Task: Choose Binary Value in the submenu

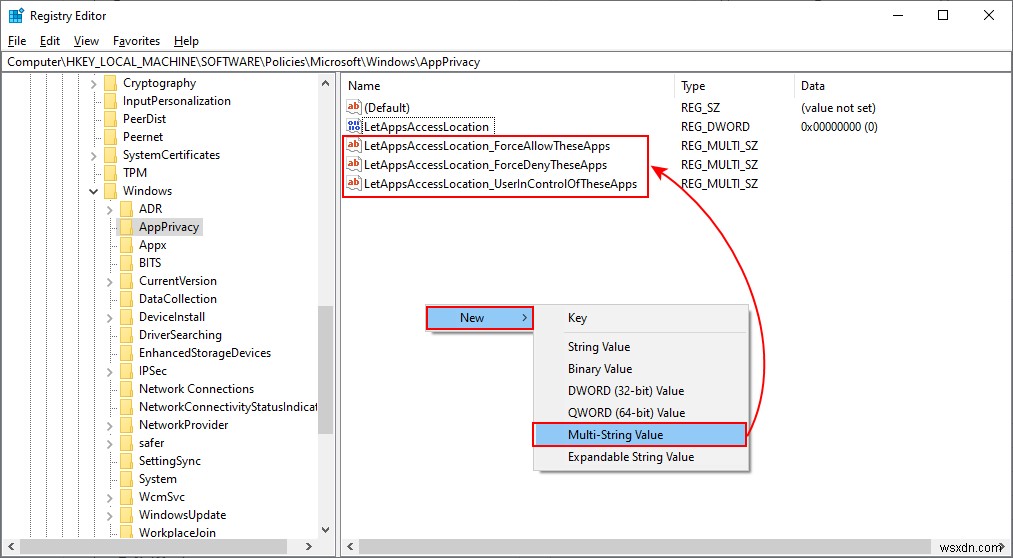Action: [x=600, y=369]
